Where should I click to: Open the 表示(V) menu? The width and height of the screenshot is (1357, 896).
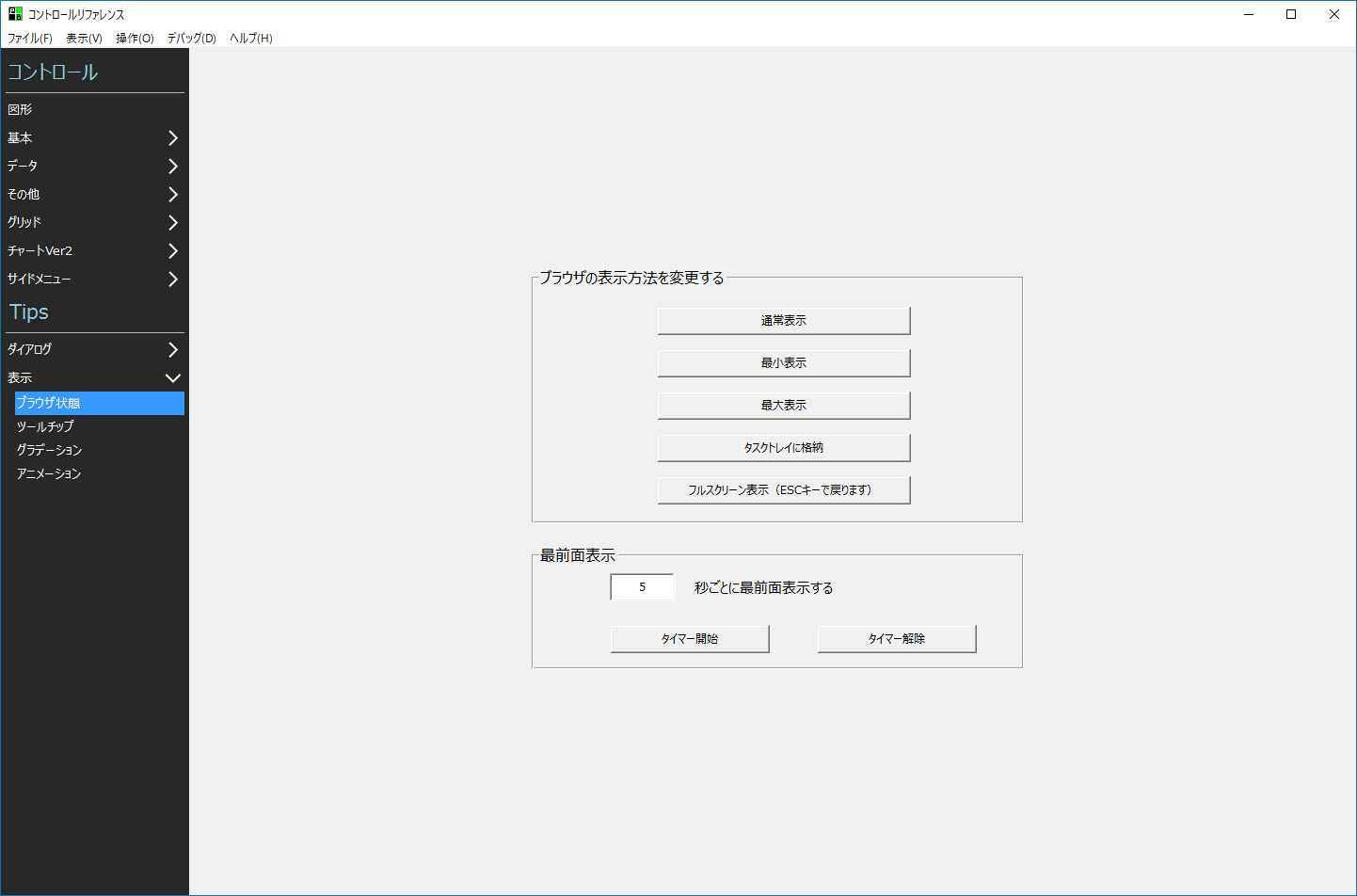coord(84,39)
